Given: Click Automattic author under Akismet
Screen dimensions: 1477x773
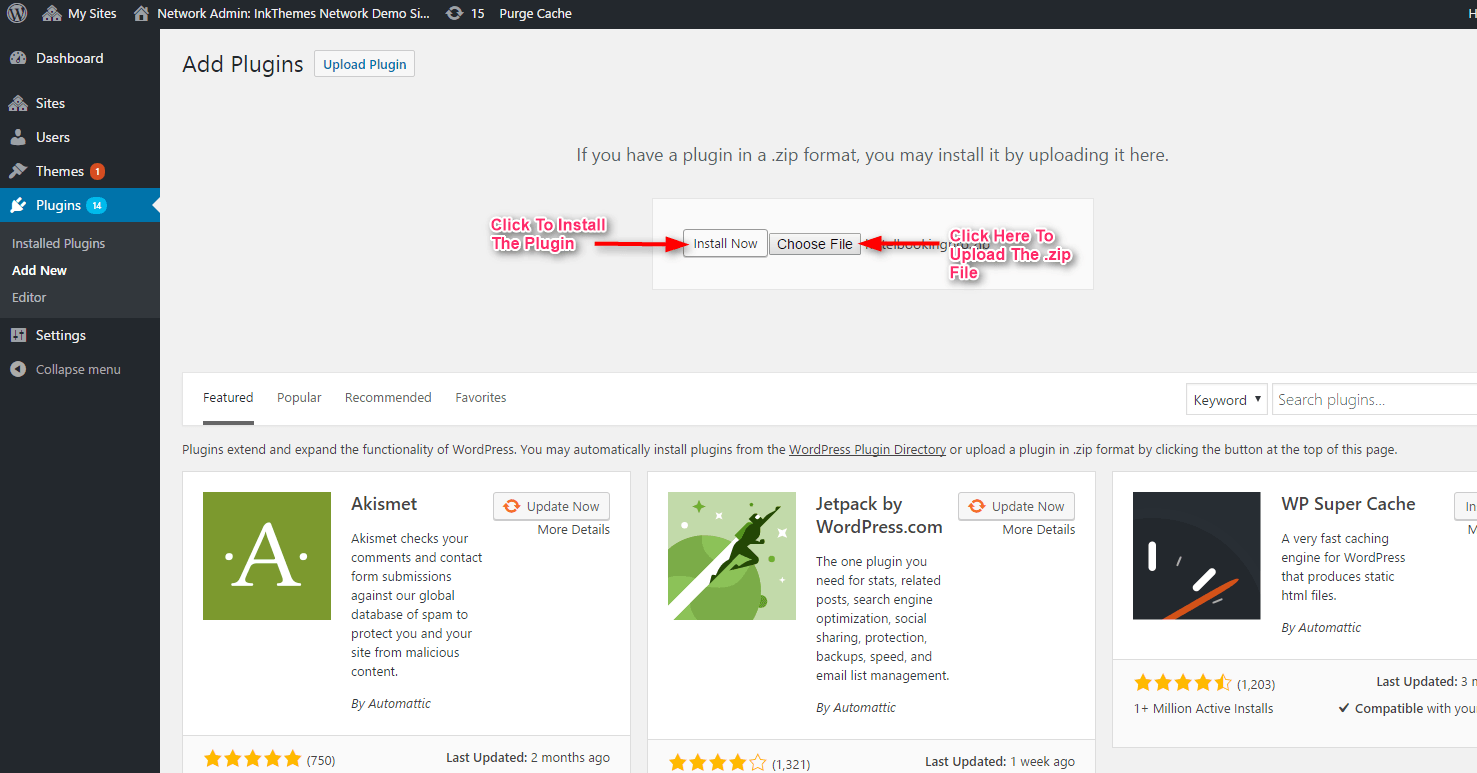Looking at the screenshot, I should [x=399, y=704].
